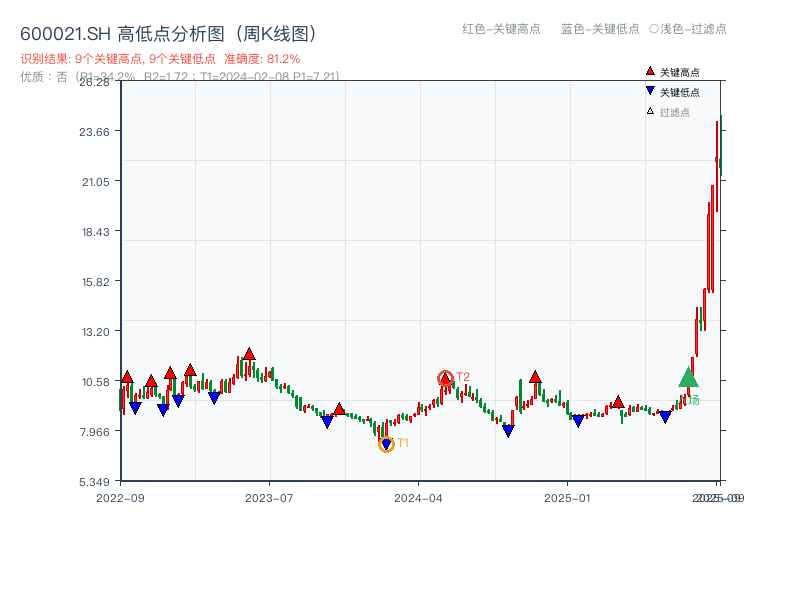
Task: Click the T2 text label
Action: coord(463,377)
